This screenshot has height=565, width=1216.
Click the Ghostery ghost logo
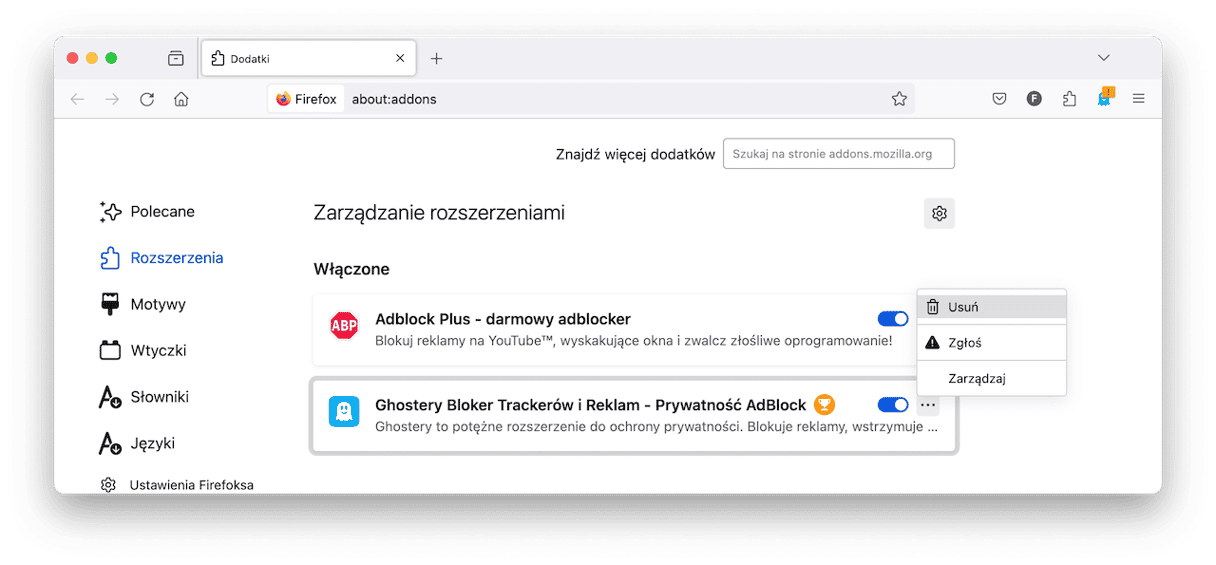pos(344,411)
